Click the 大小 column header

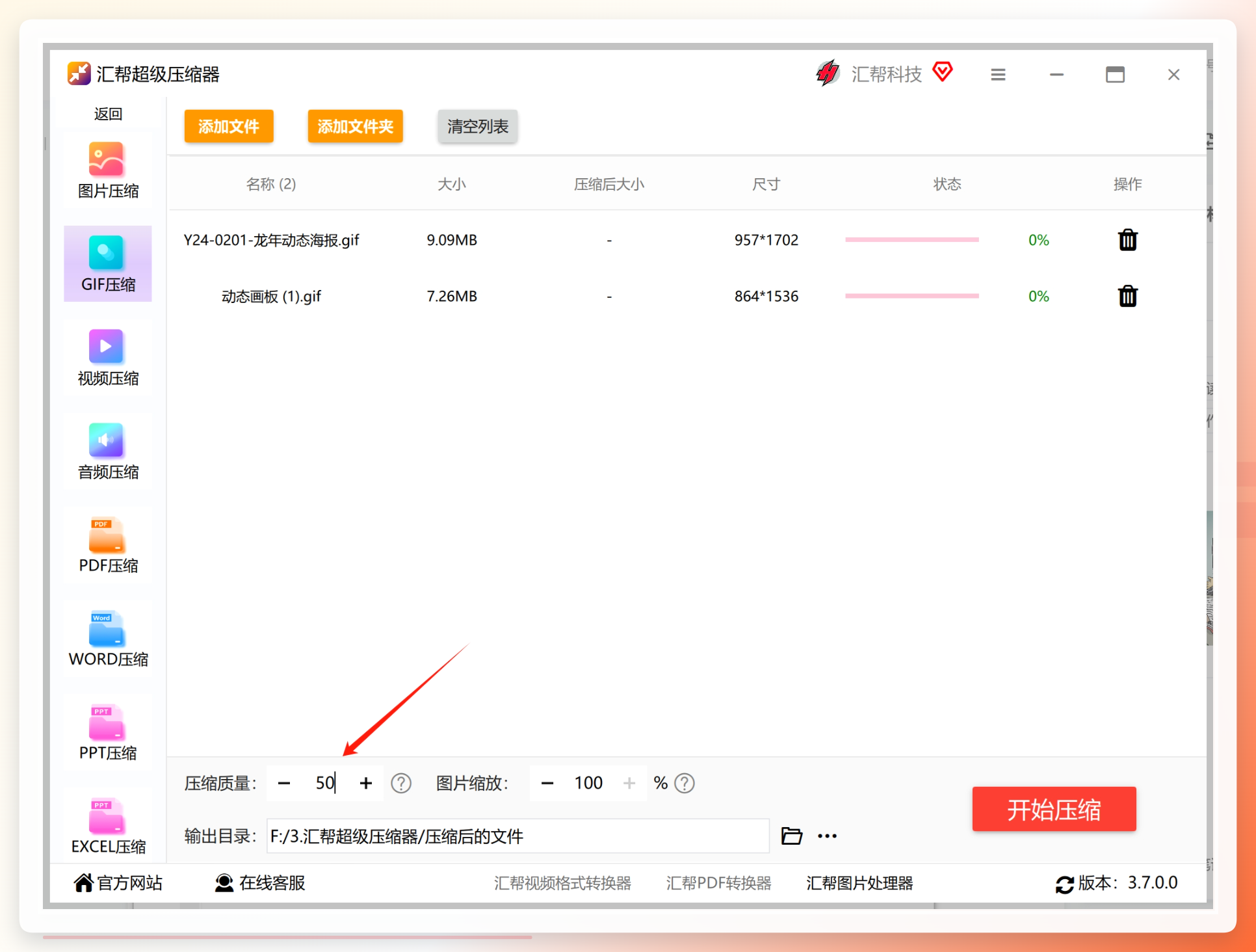click(x=452, y=184)
